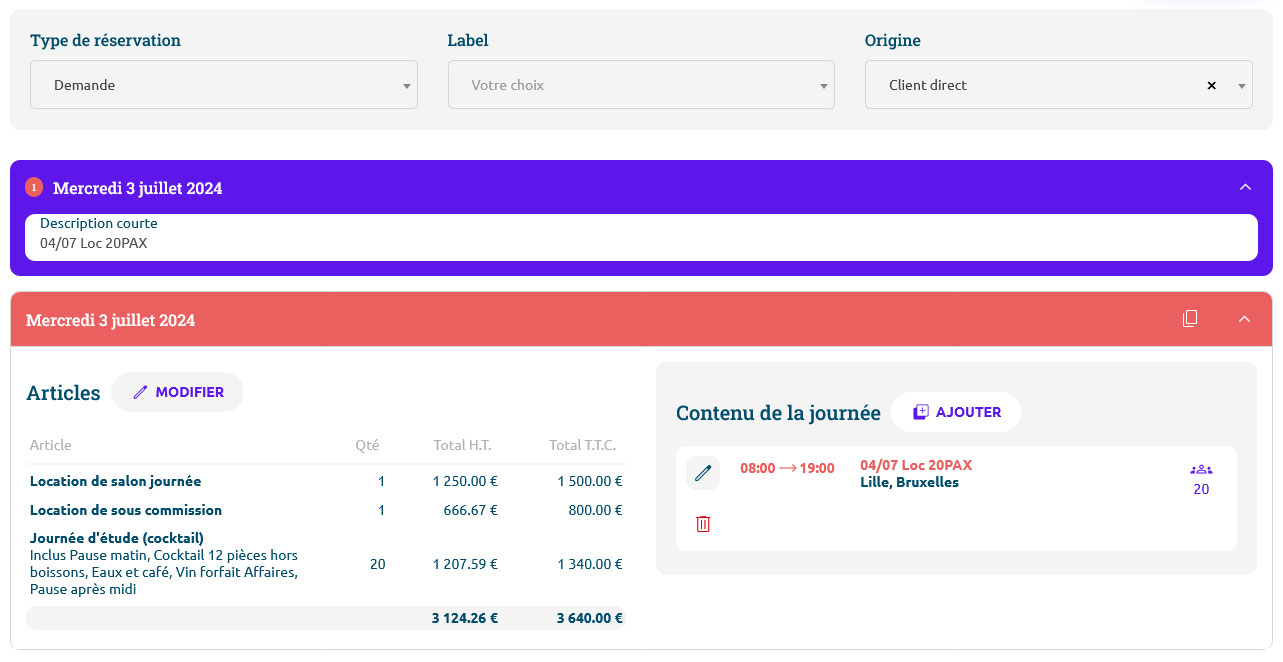Image resolution: width=1283 pixels, height=662 pixels.
Task: Collapse the purple Mercredi 3 juillet section
Action: [1245, 187]
